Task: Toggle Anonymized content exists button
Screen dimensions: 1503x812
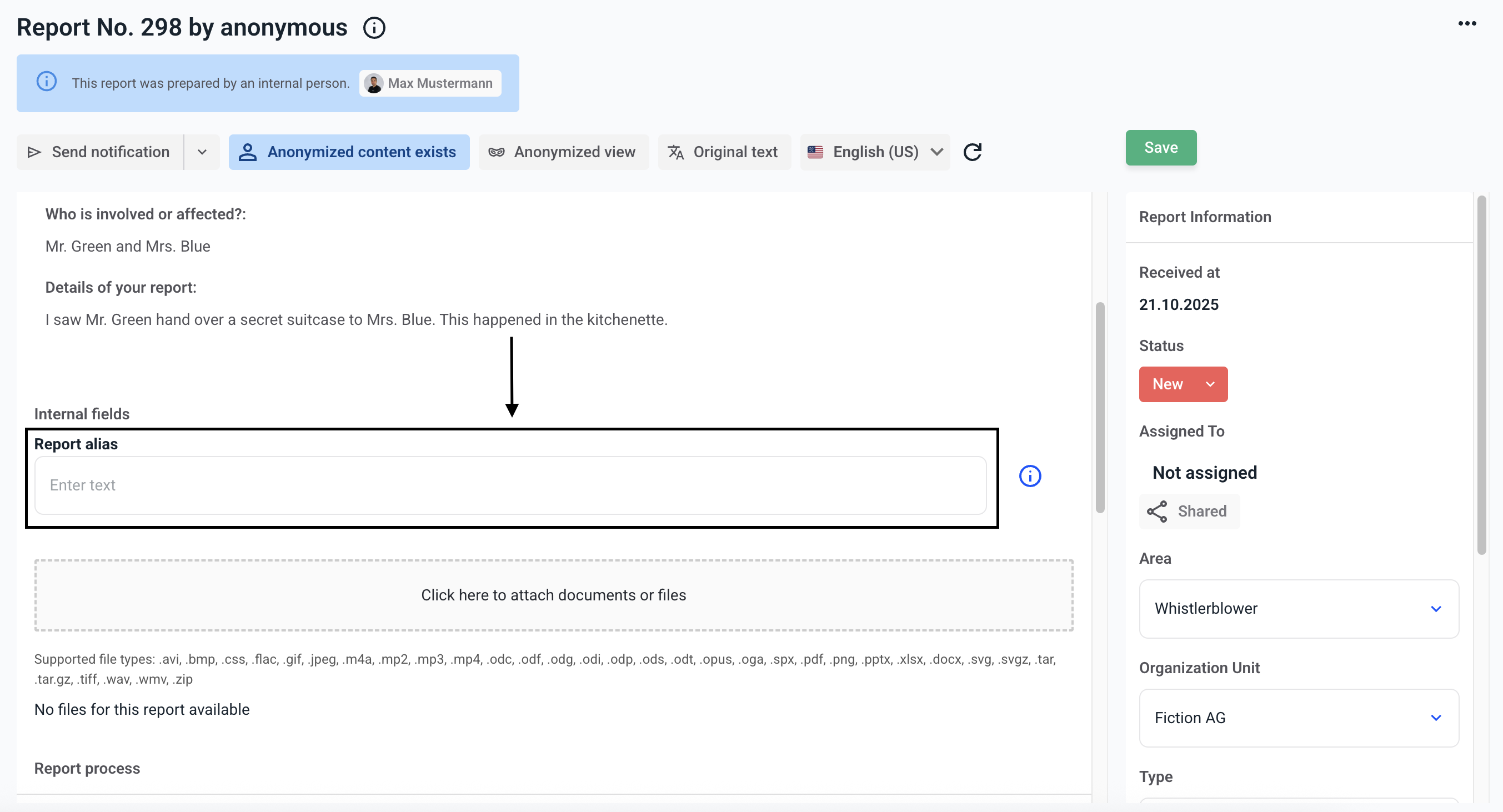Action: (x=349, y=152)
